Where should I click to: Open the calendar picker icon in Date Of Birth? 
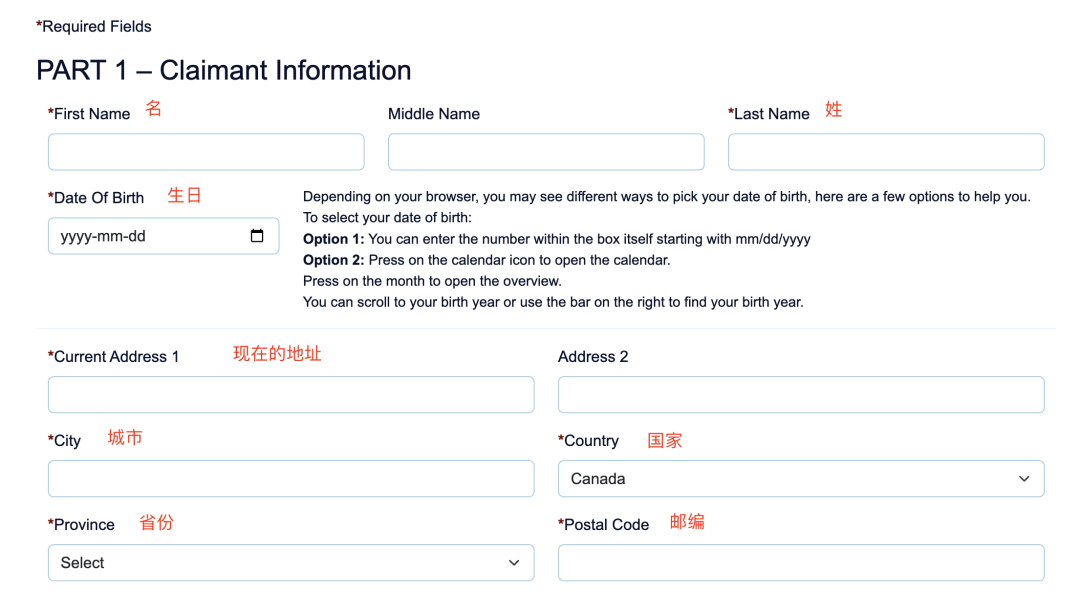(257, 237)
